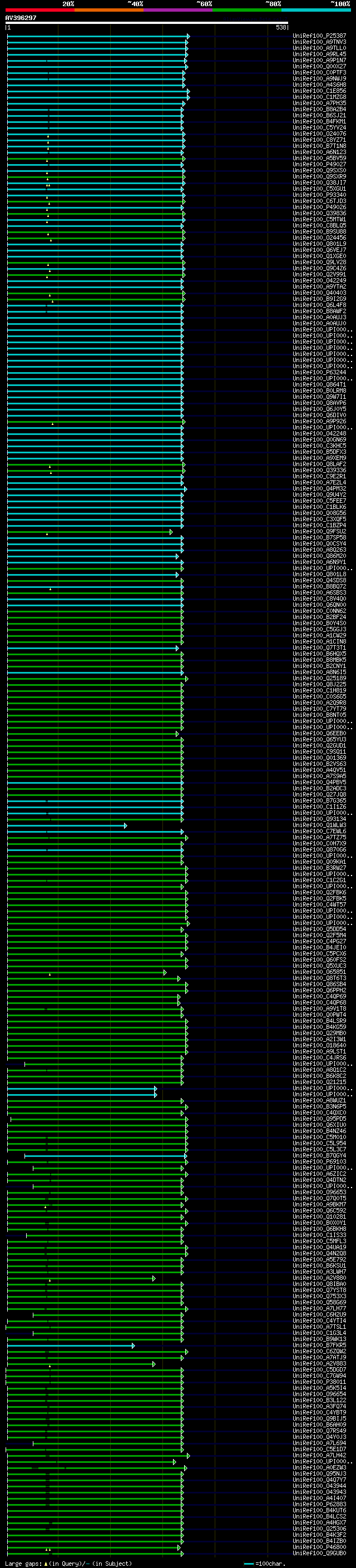Image resolution: width=356 pixels, height=1568 pixels.
Task: Click the Large gaps legend text
Action: click(68, 1563)
